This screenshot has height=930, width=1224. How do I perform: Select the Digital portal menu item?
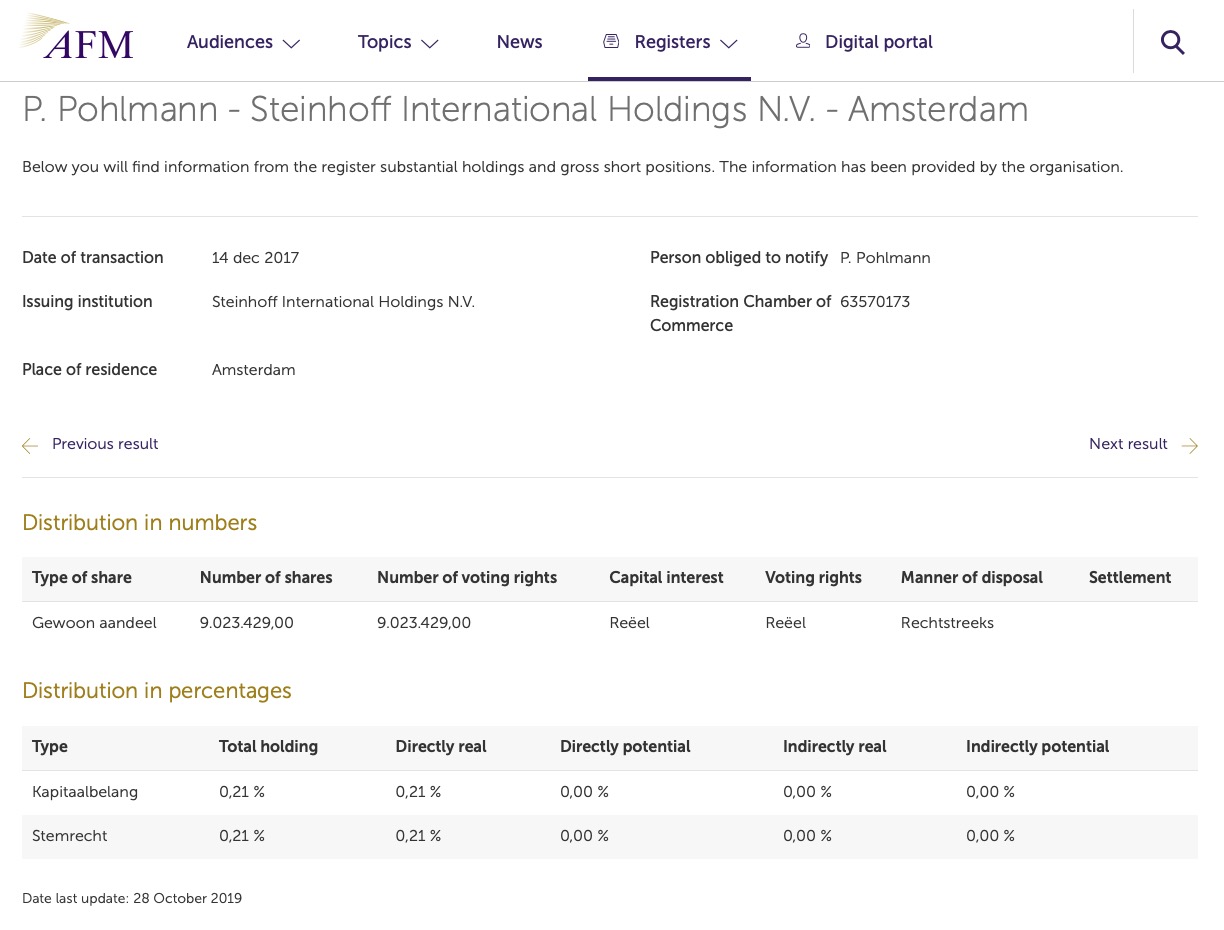(x=878, y=42)
